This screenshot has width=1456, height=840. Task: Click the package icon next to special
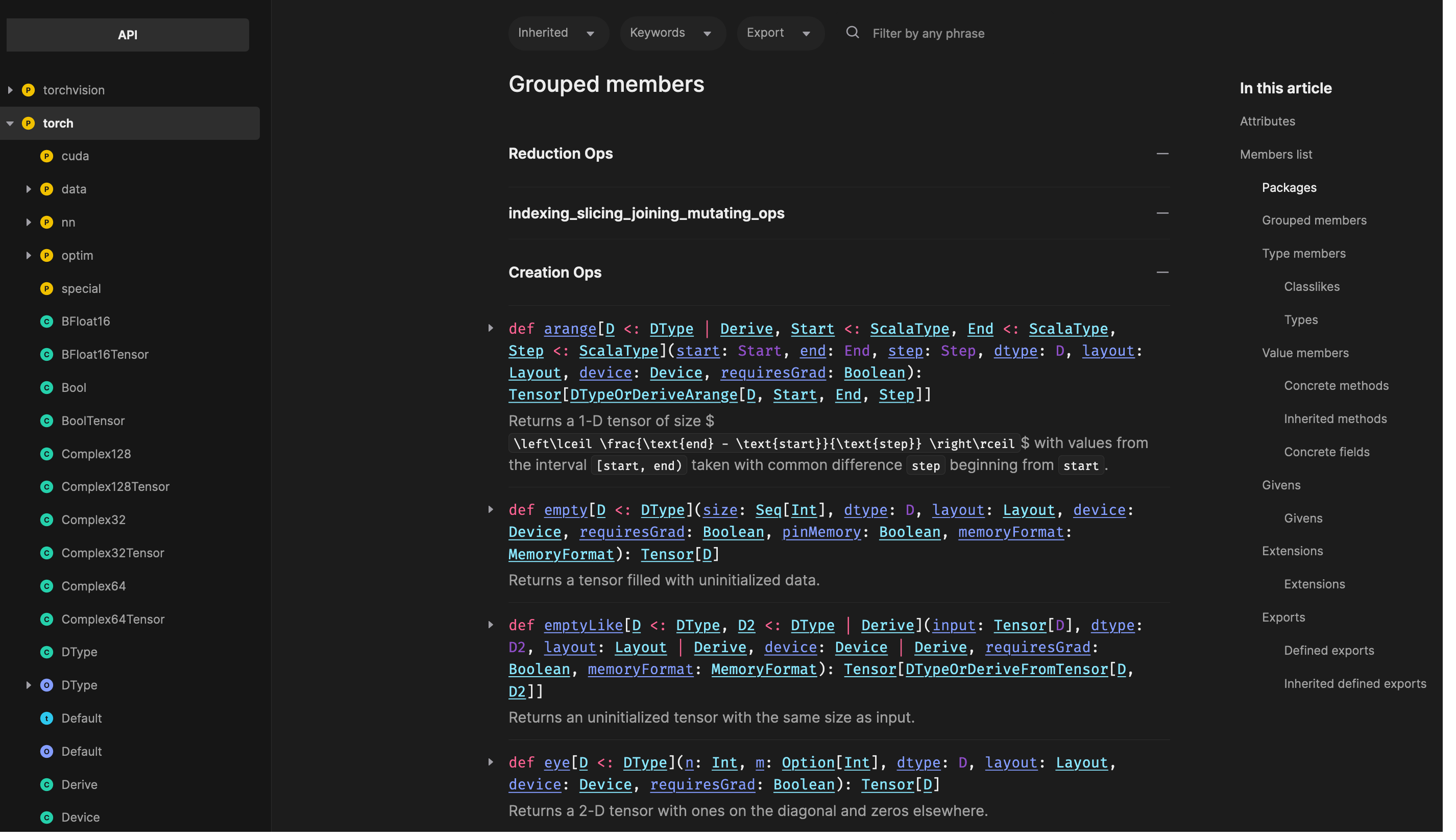point(47,288)
